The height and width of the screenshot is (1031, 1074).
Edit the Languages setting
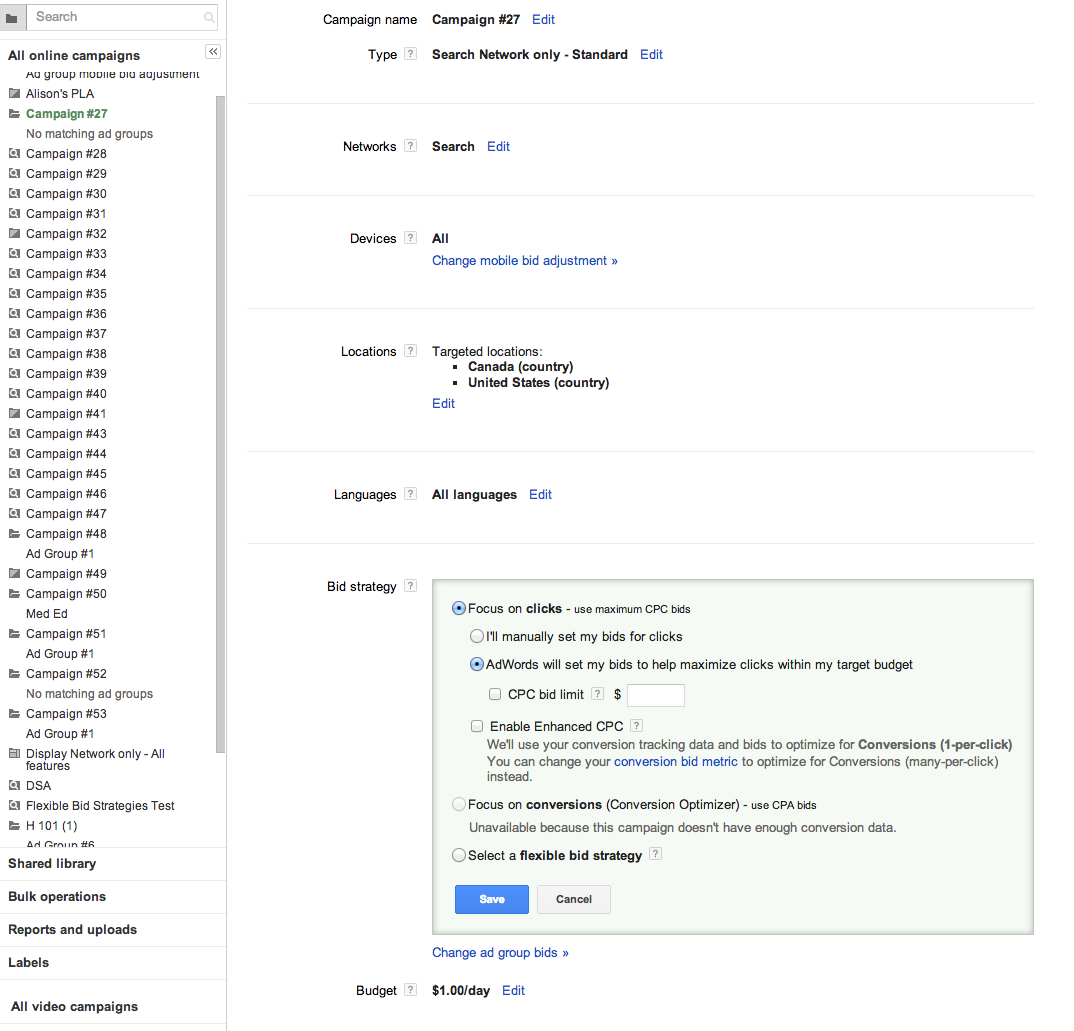[540, 494]
